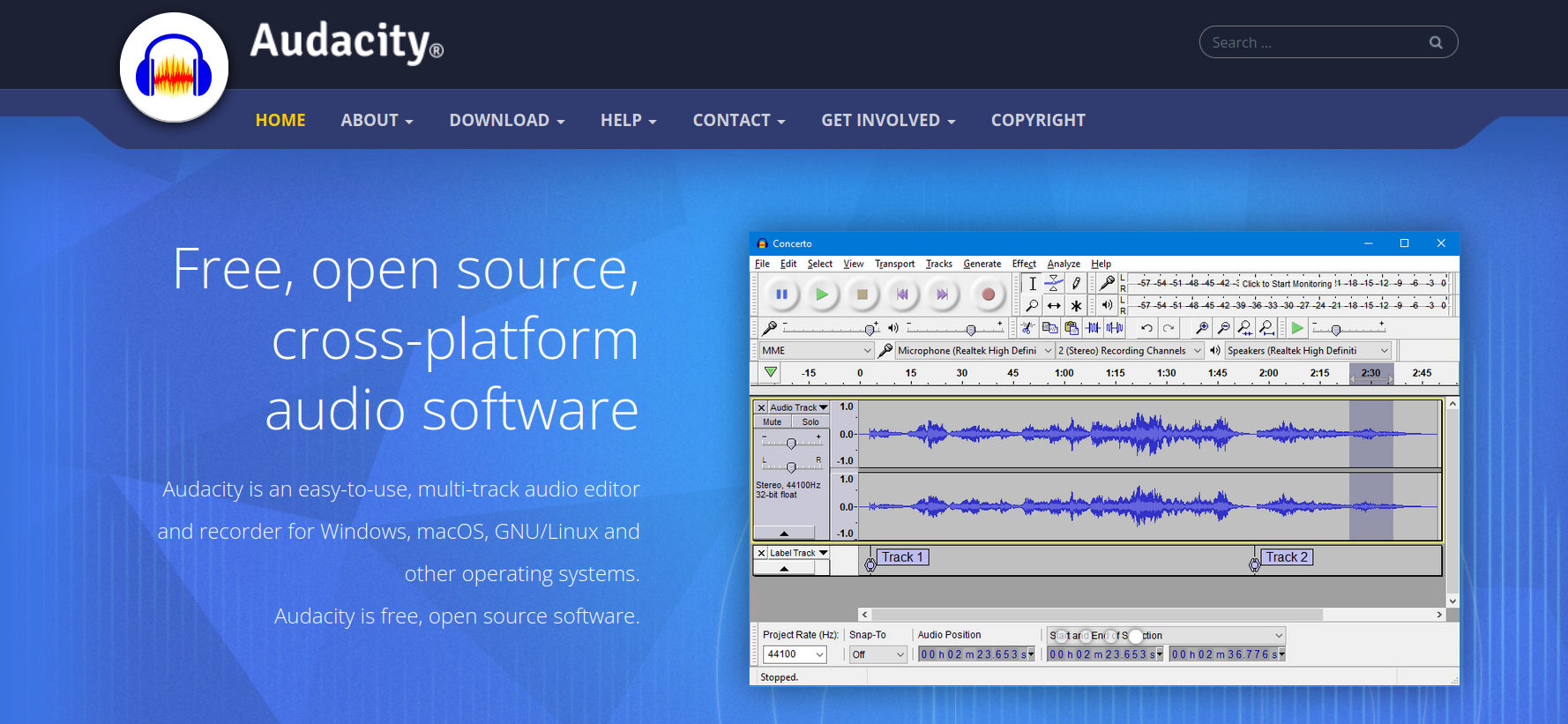Click the HOME navigation link
Image resolution: width=1568 pixels, height=724 pixels.
click(x=280, y=120)
